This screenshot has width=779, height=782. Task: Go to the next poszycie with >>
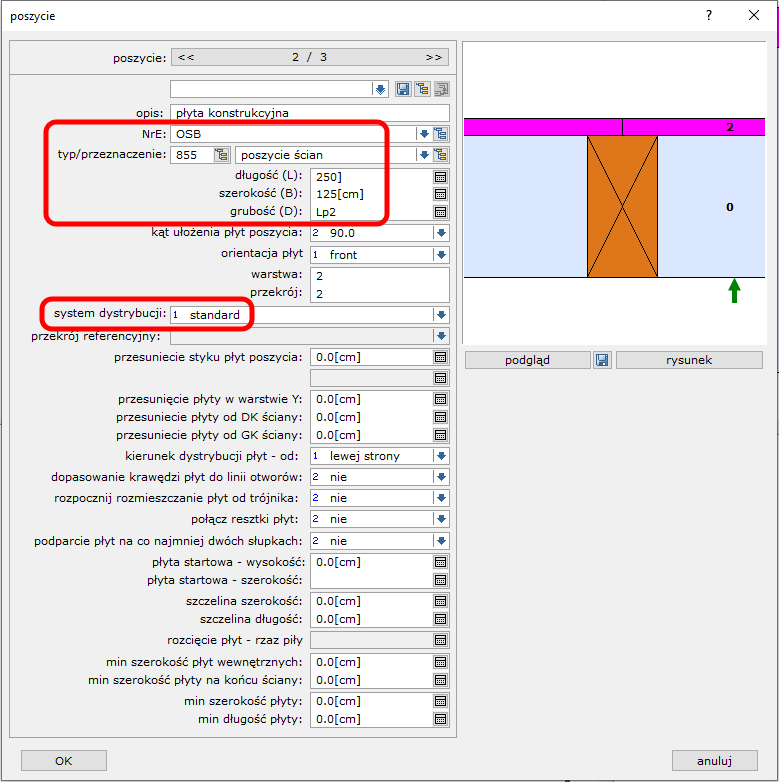(x=433, y=57)
